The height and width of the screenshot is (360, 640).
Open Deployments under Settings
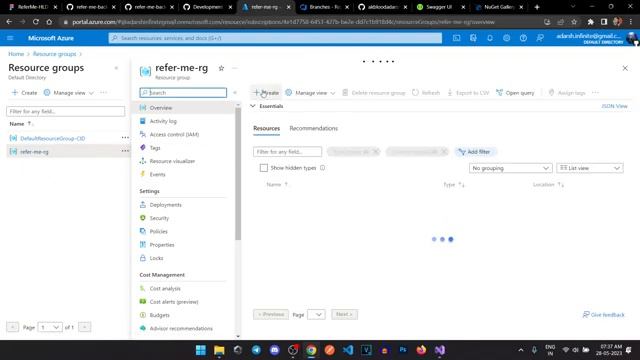point(165,205)
